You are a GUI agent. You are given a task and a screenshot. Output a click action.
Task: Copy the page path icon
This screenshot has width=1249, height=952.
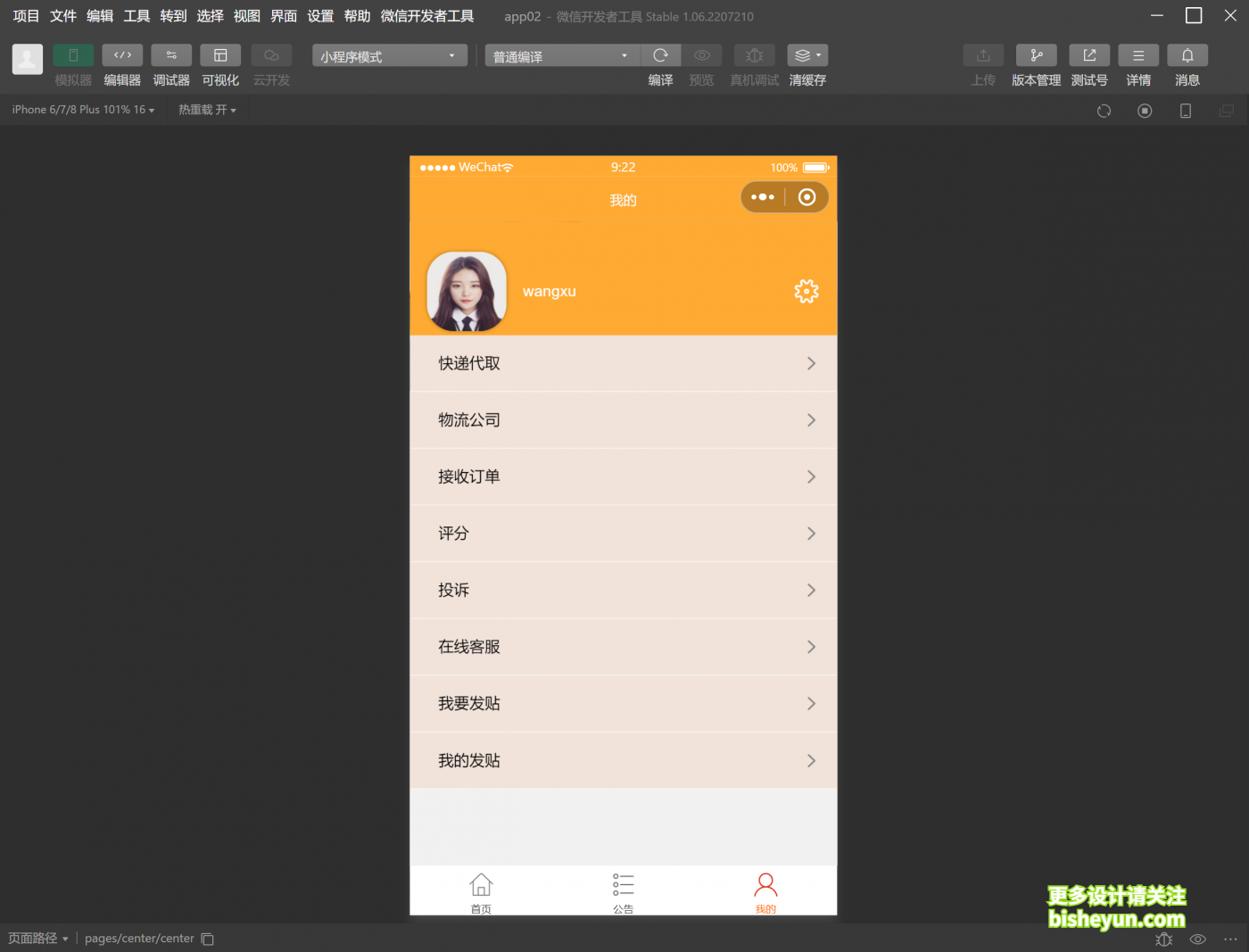click(208, 939)
